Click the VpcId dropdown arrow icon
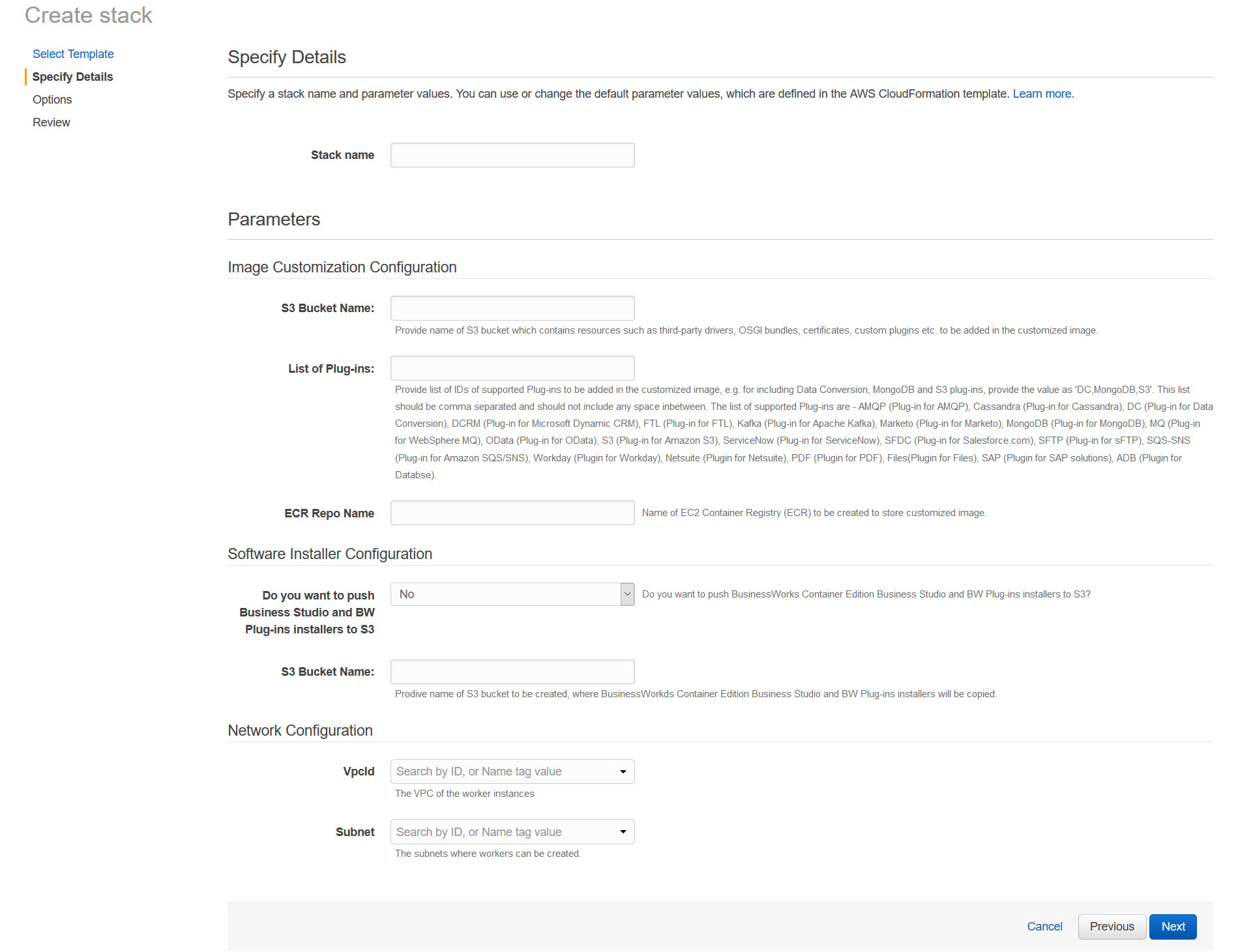 (x=623, y=772)
